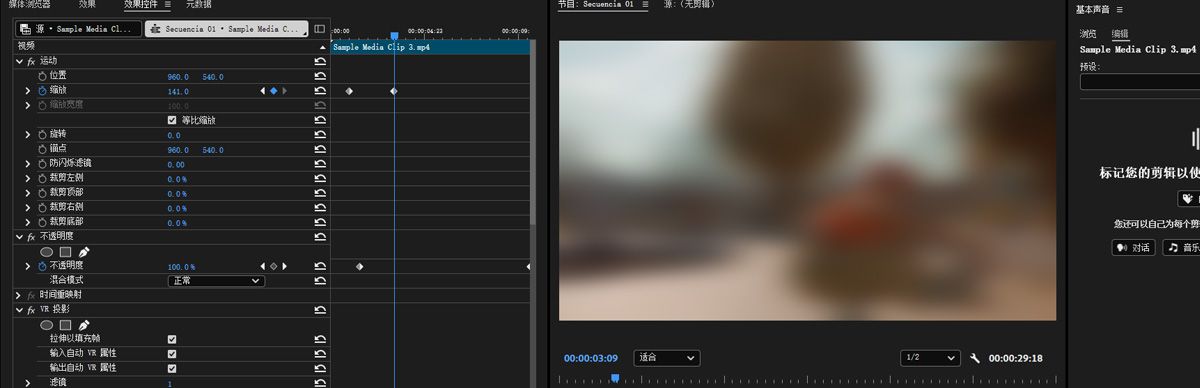Toggle the 时间重映射 fx effect

pyautogui.click(x=31, y=296)
